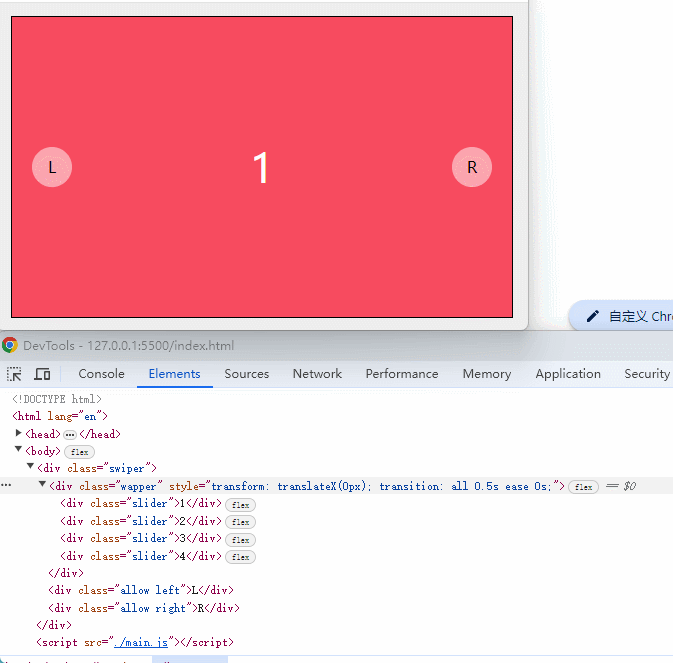The width and height of the screenshot is (673, 663).
Task: Toggle the flex badge on wapper div
Action: [583, 487]
